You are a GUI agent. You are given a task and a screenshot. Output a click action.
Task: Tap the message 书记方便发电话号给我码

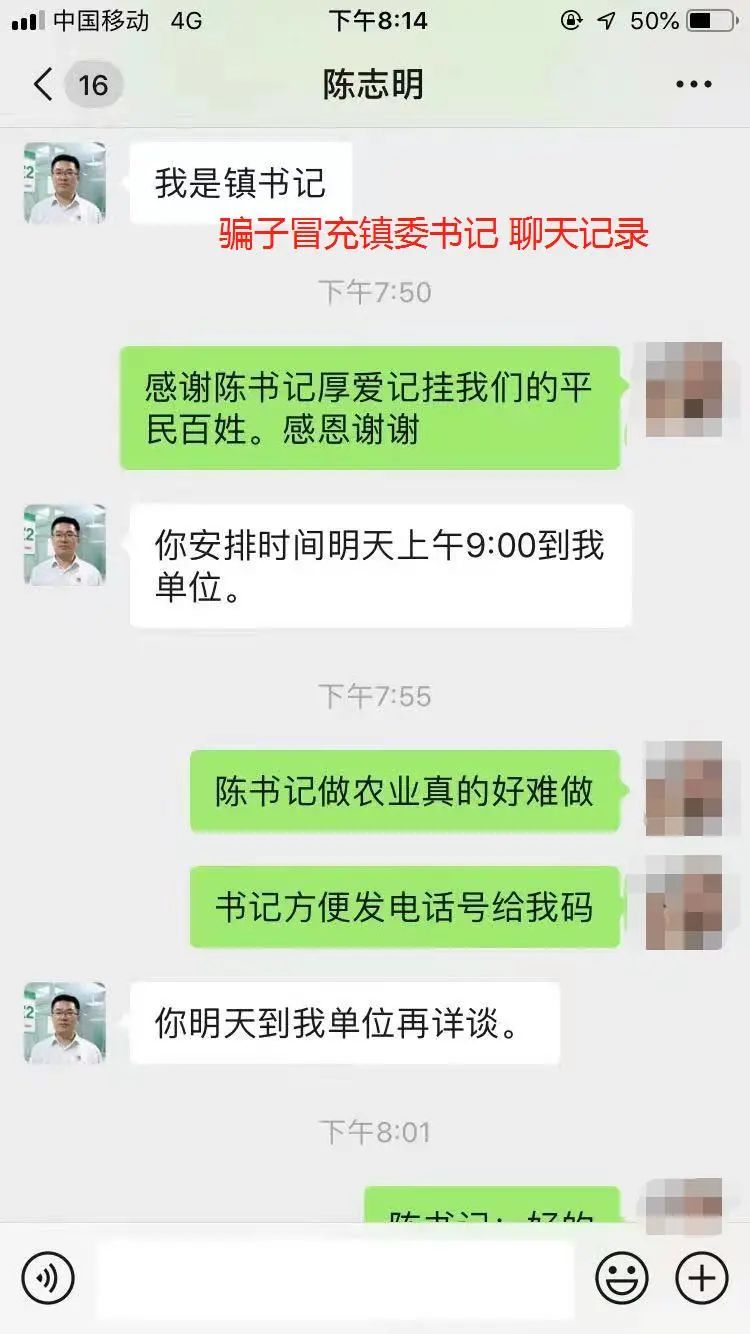tap(405, 907)
